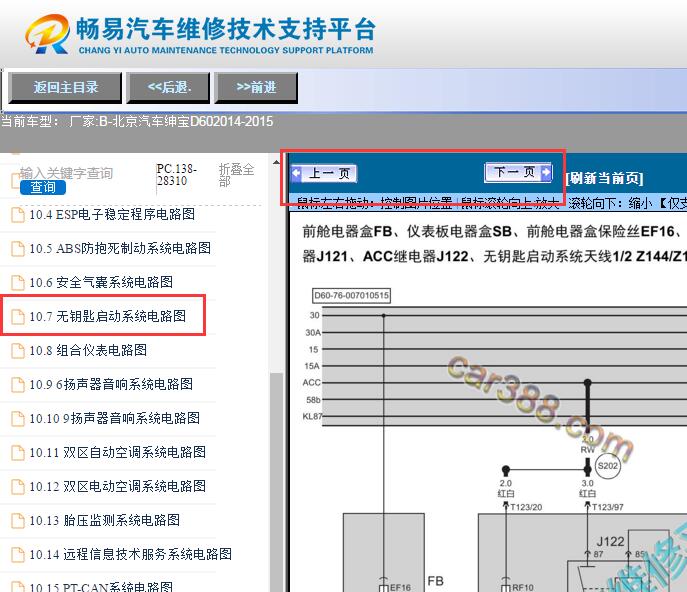
Task: Click document icon beside 10.12 双区电动空调
Action: (x=18, y=486)
